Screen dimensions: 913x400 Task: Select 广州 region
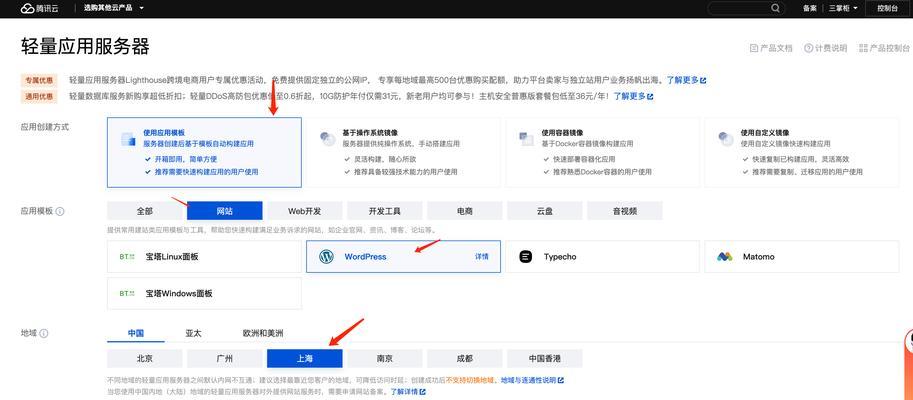pos(225,359)
